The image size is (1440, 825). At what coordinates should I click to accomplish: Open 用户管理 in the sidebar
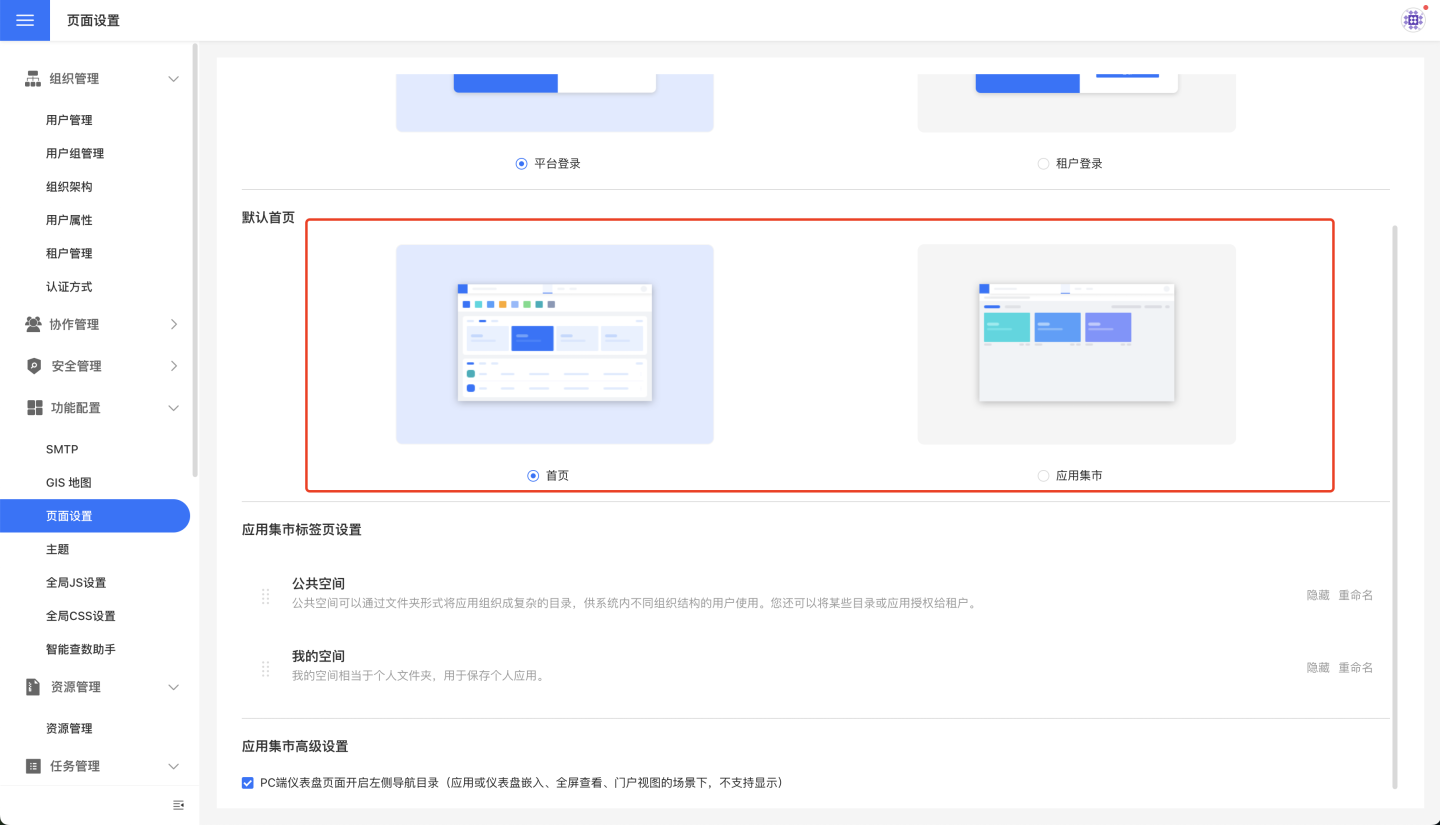[69, 120]
